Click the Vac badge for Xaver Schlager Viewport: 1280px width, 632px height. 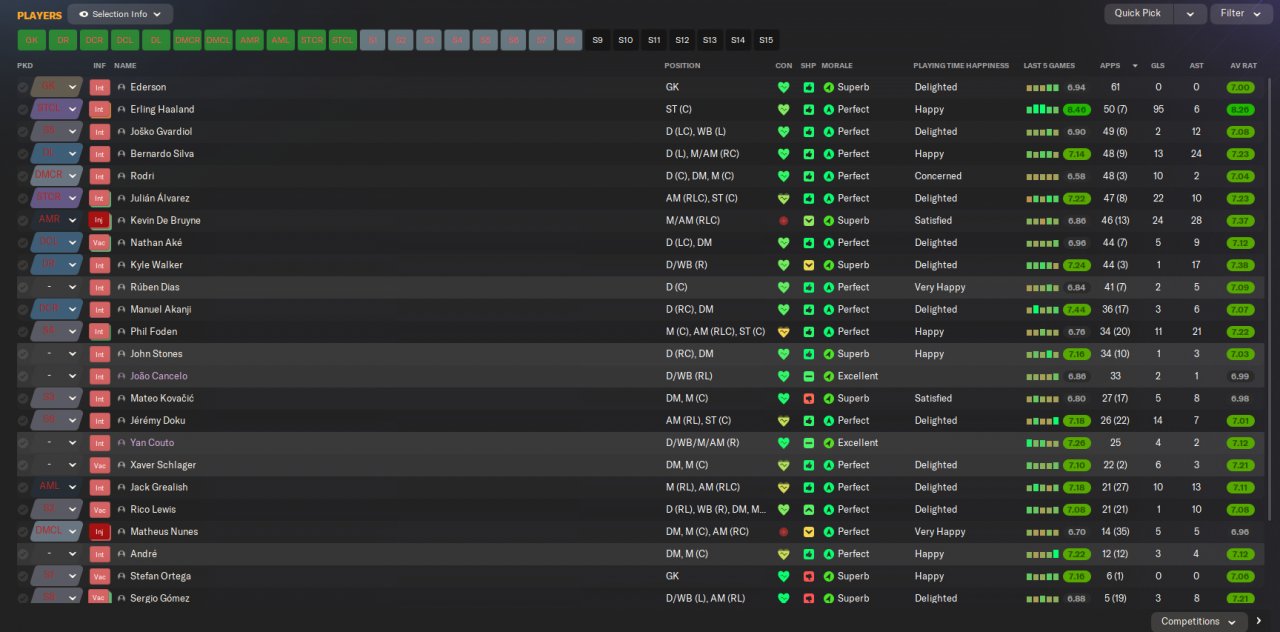pyautogui.click(x=99, y=465)
